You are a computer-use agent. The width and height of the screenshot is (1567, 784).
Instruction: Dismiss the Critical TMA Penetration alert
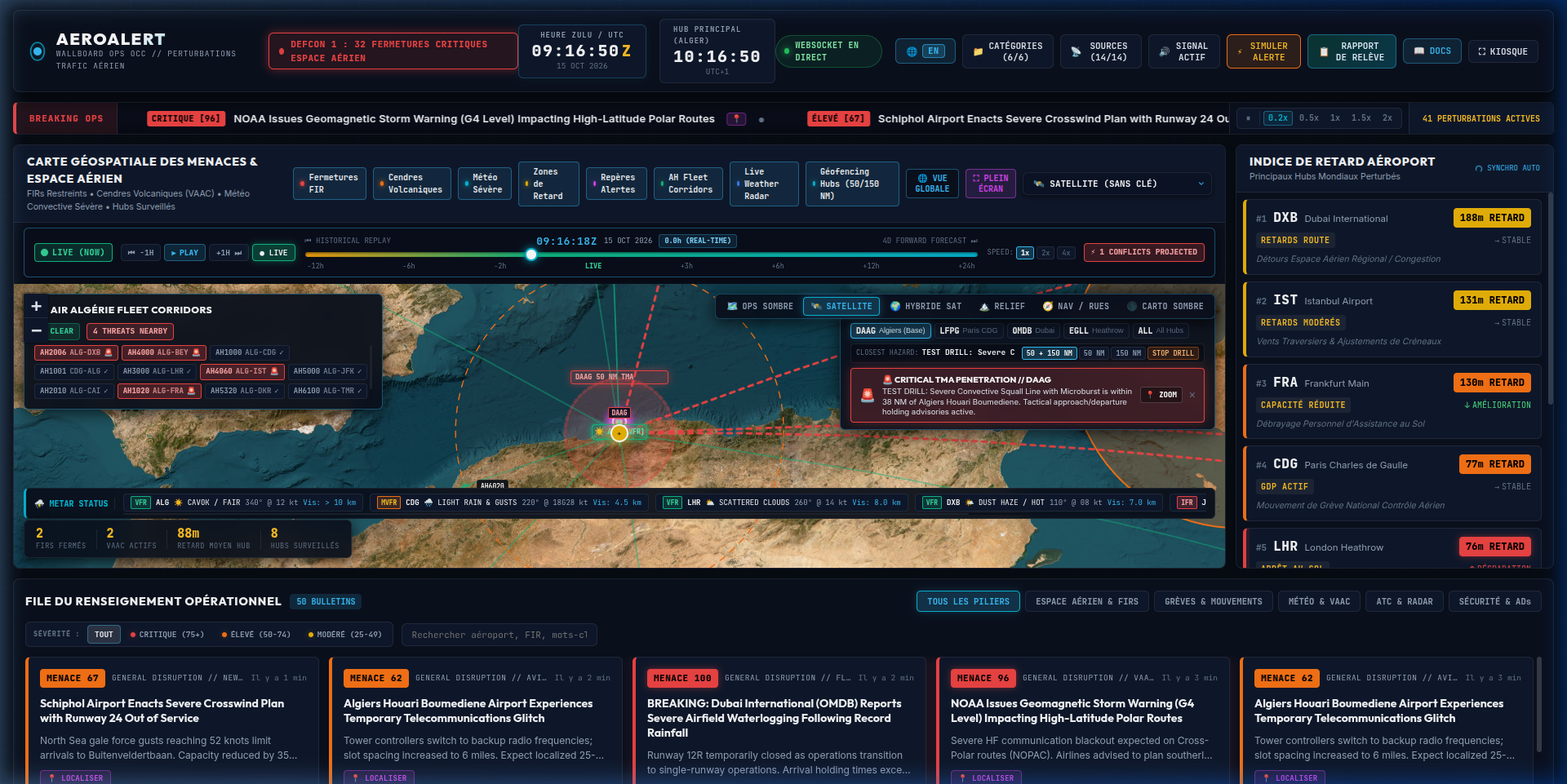(1192, 395)
